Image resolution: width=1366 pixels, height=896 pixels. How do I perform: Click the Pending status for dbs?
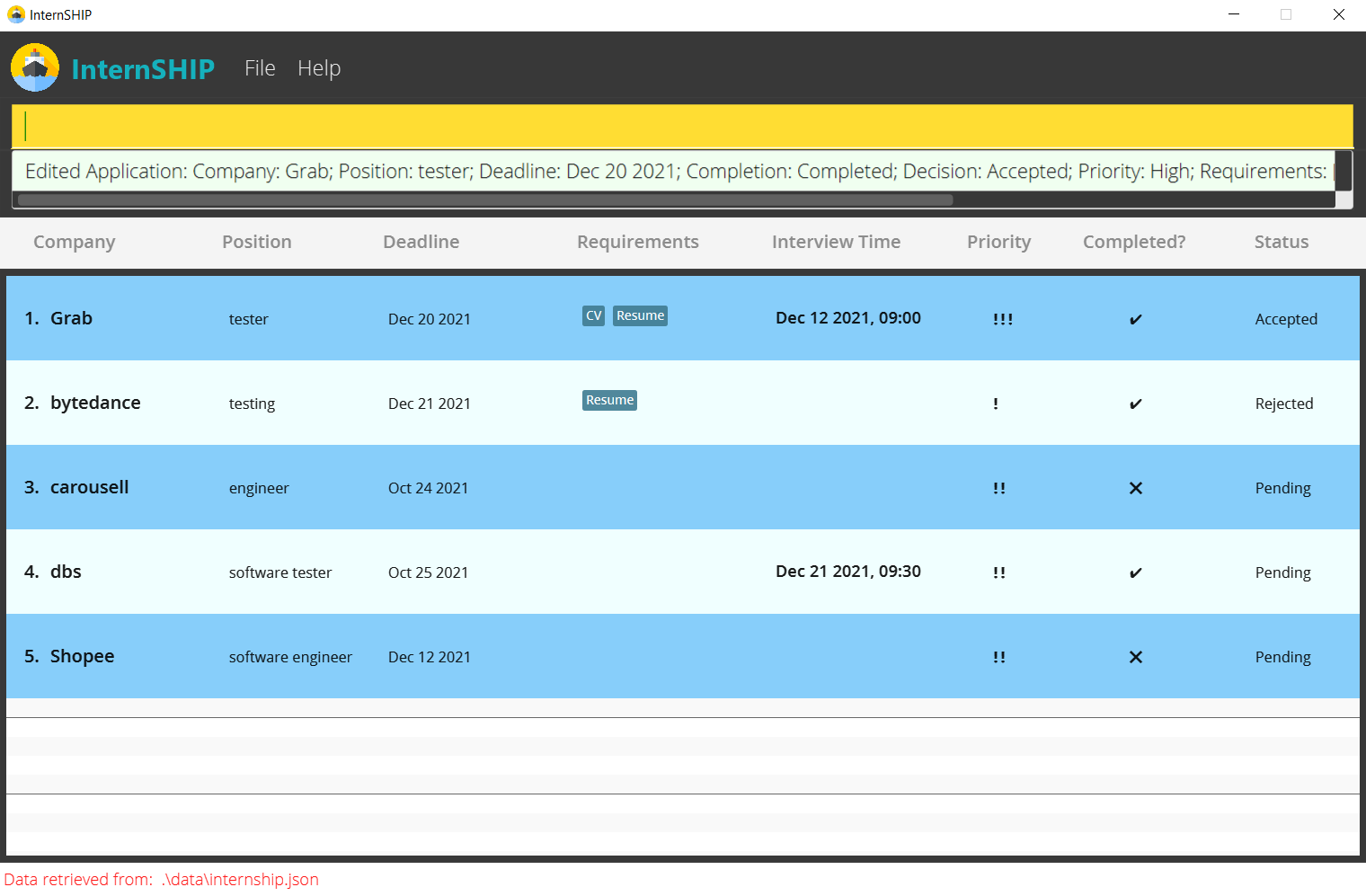tap(1283, 572)
